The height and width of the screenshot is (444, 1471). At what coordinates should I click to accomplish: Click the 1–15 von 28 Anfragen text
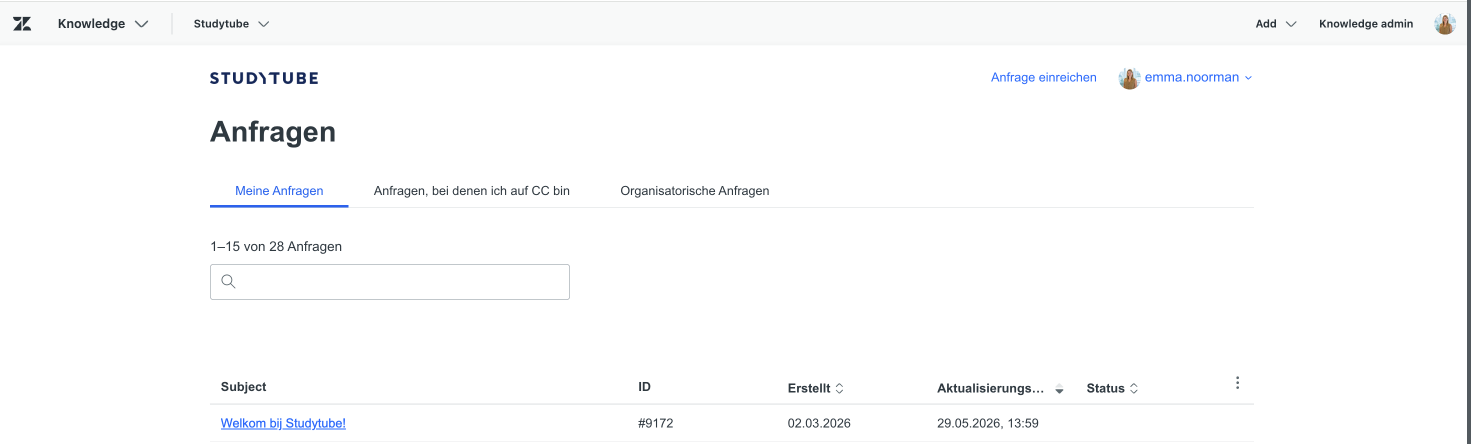276,246
